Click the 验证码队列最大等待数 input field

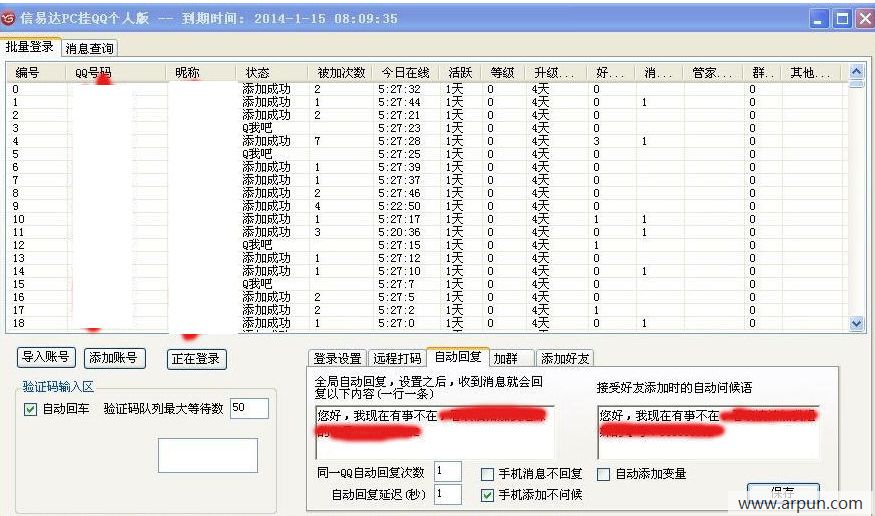[249, 408]
